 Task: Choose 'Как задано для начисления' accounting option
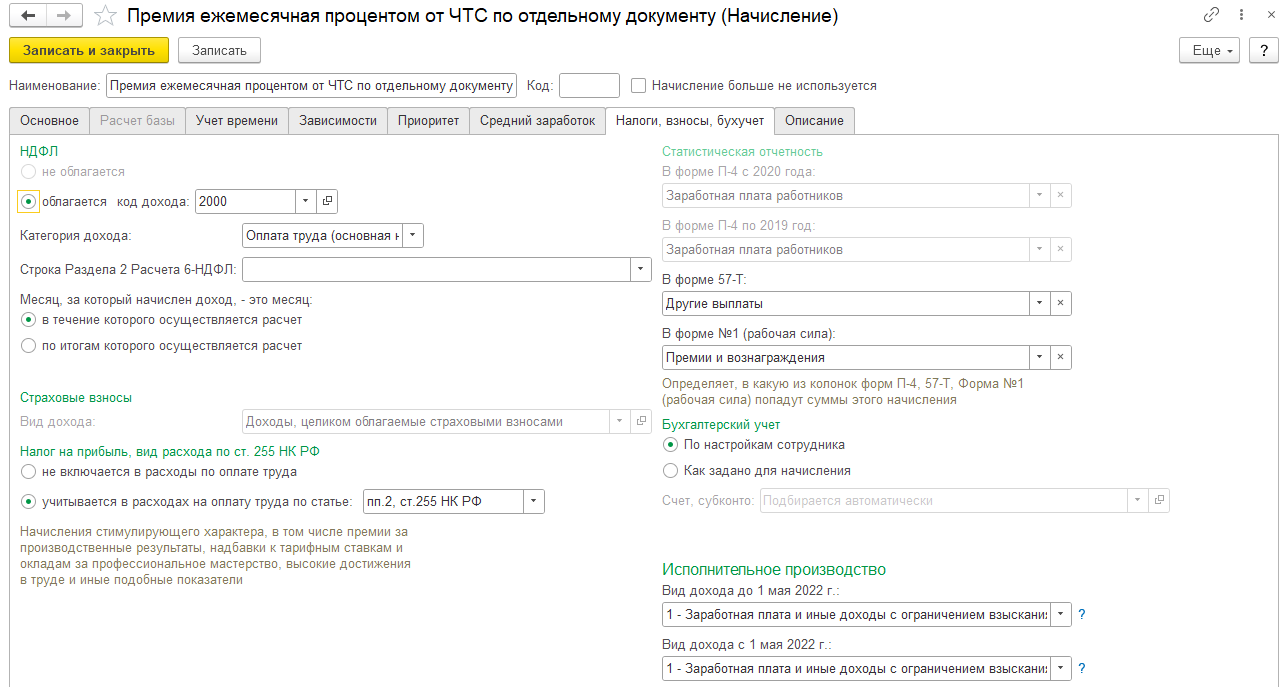[x=671, y=470]
